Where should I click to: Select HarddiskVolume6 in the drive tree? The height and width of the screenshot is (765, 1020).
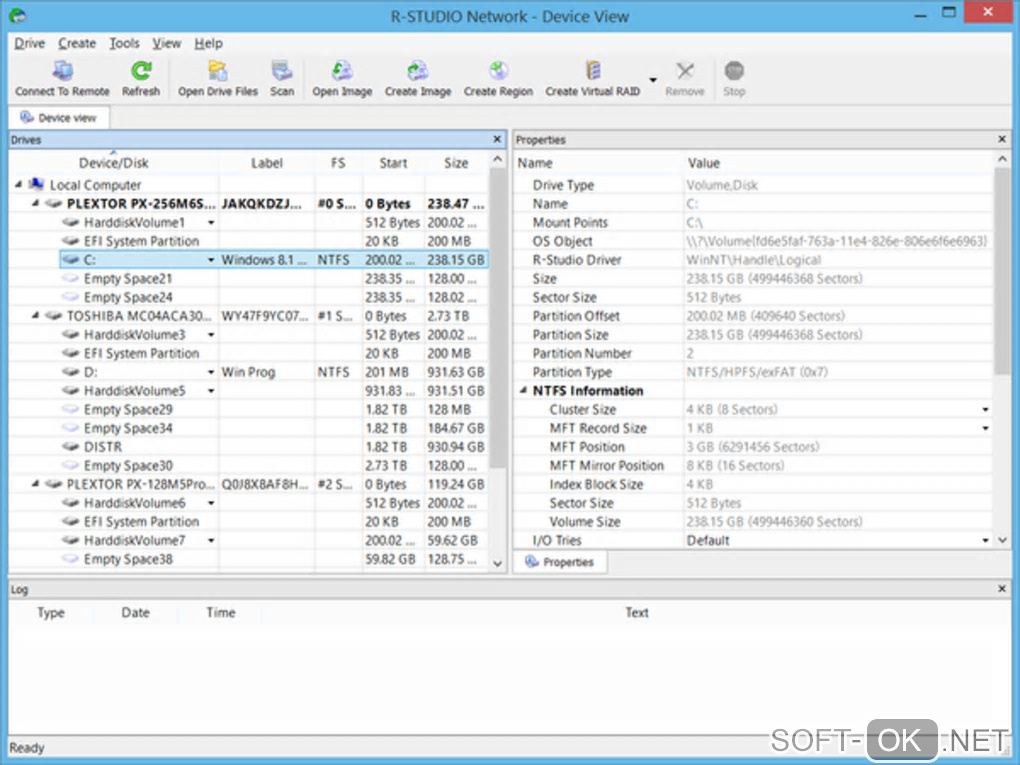134,503
